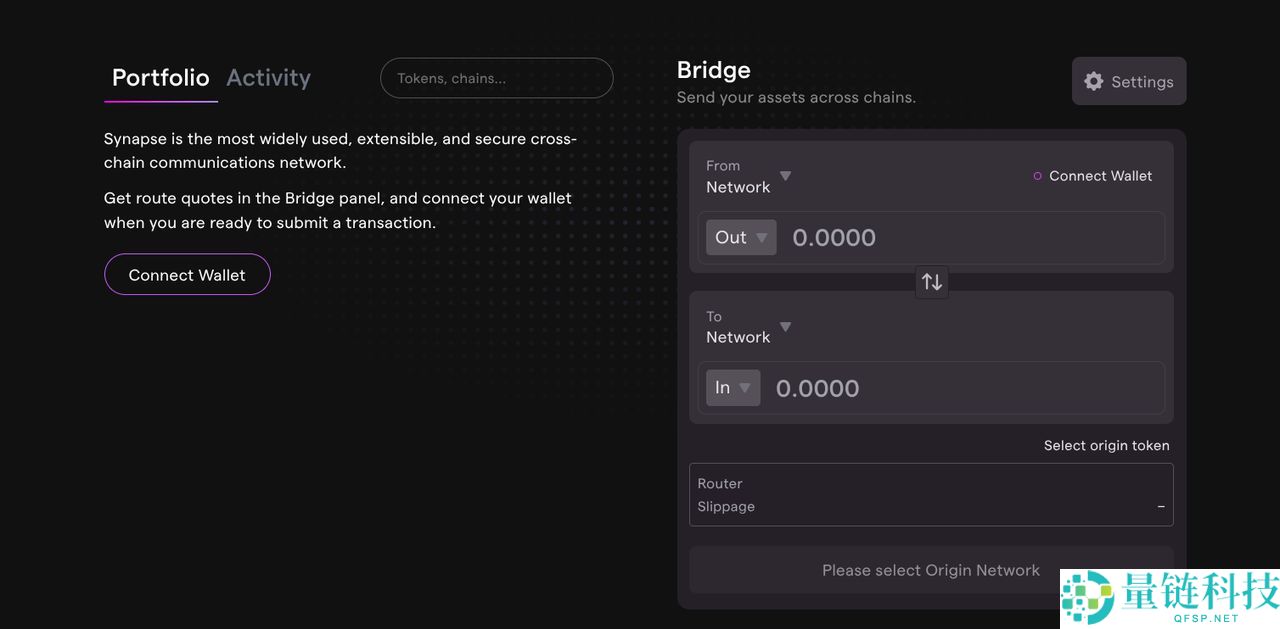Click the Slippage row label
The image size is (1280, 629).
[726, 507]
